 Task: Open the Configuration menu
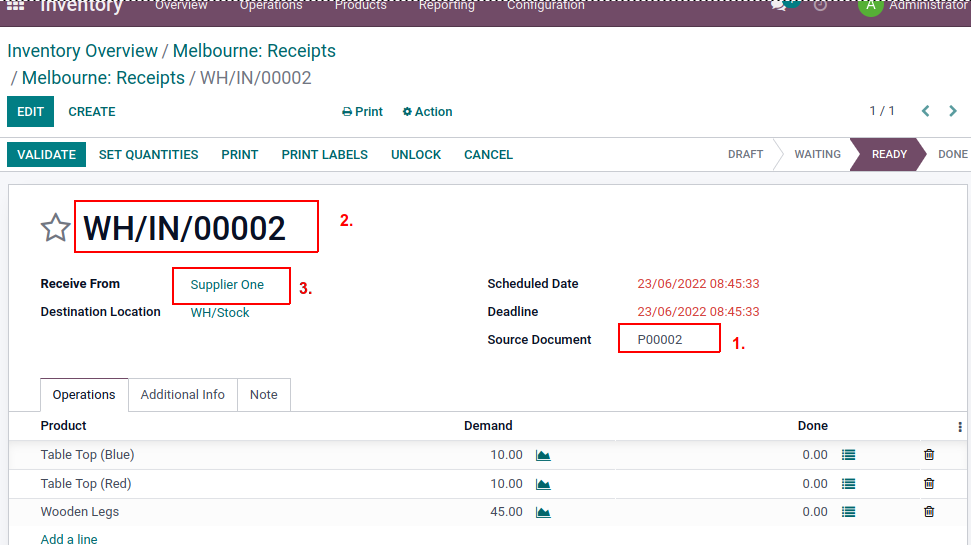pyautogui.click(x=546, y=6)
